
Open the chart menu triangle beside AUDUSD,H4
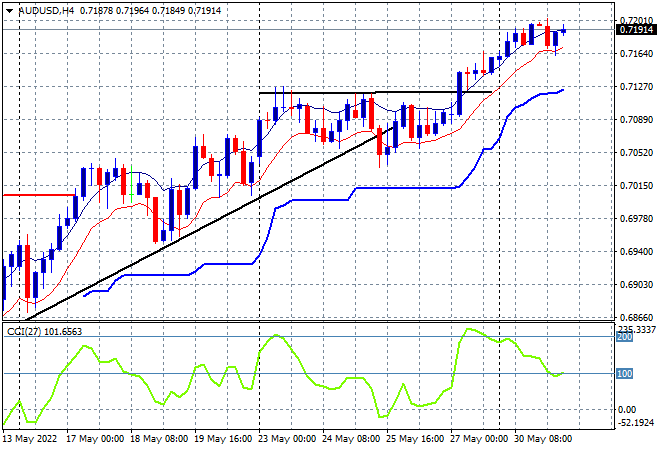(x=9, y=11)
